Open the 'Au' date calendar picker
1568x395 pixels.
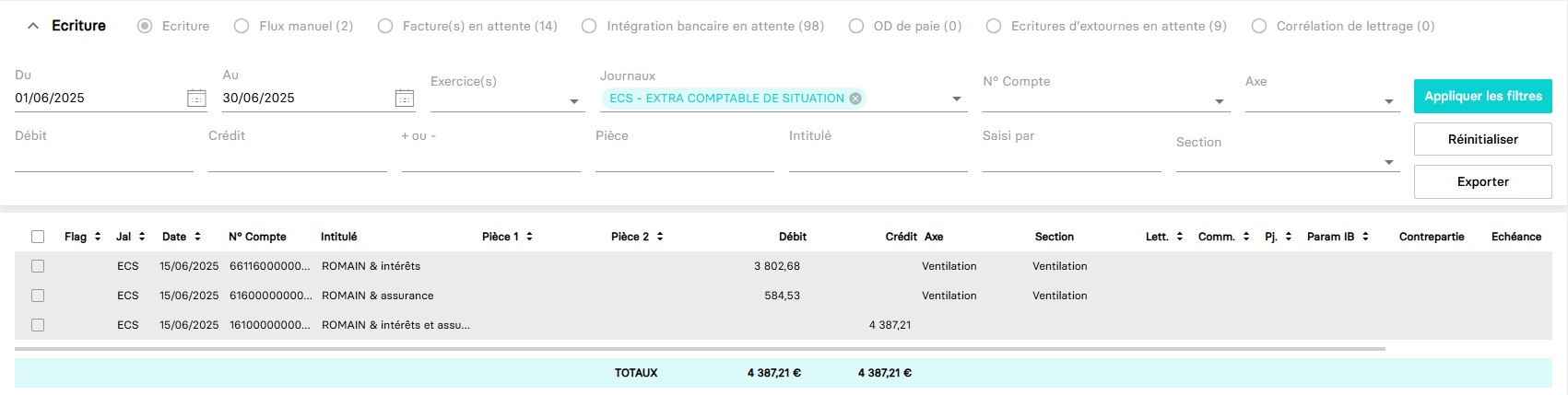click(x=404, y=99)
